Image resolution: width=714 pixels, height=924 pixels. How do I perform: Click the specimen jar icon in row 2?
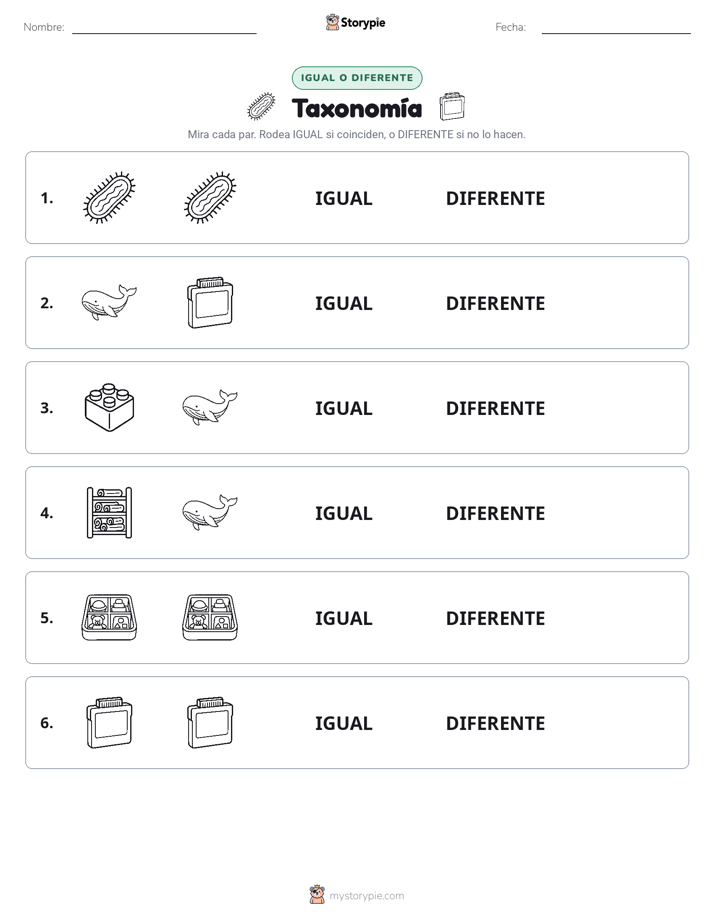click(x=210, y=302)
